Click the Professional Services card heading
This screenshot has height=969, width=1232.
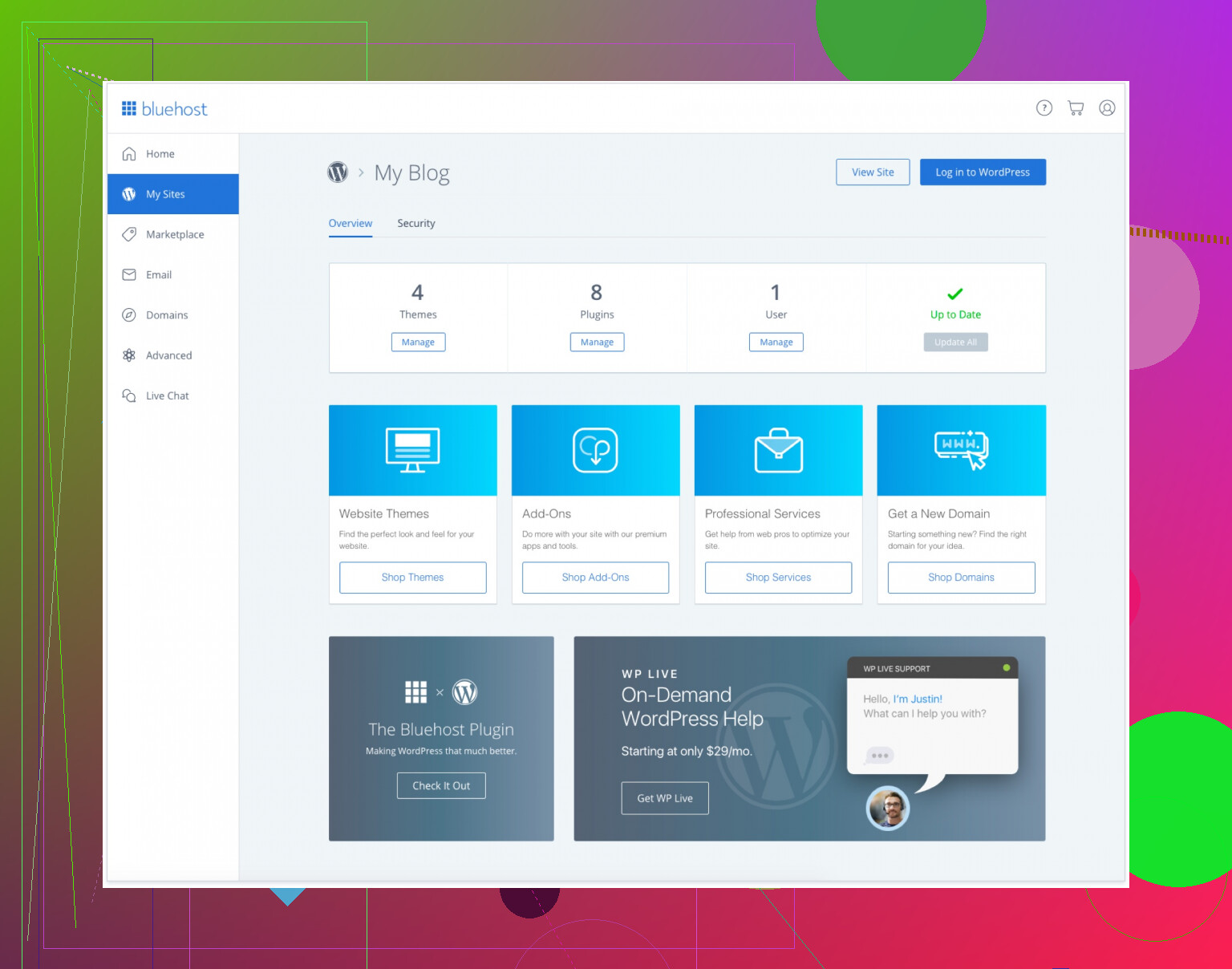763,513
